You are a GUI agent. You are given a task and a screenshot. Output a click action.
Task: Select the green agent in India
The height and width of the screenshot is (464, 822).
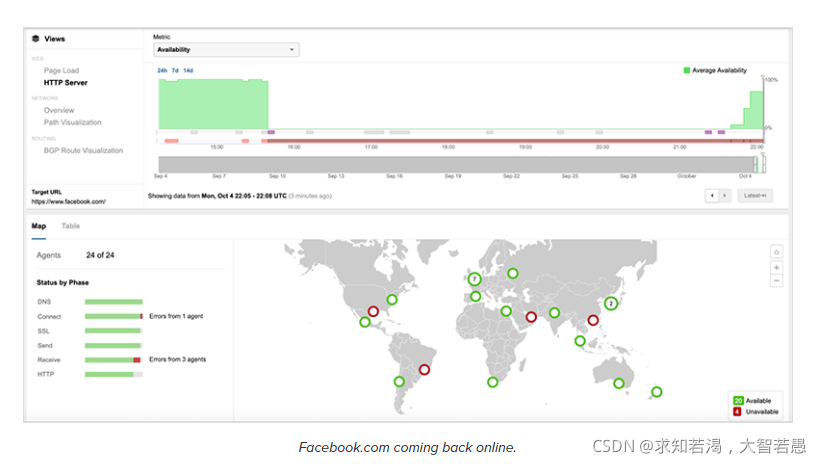(x=554, y=313)
